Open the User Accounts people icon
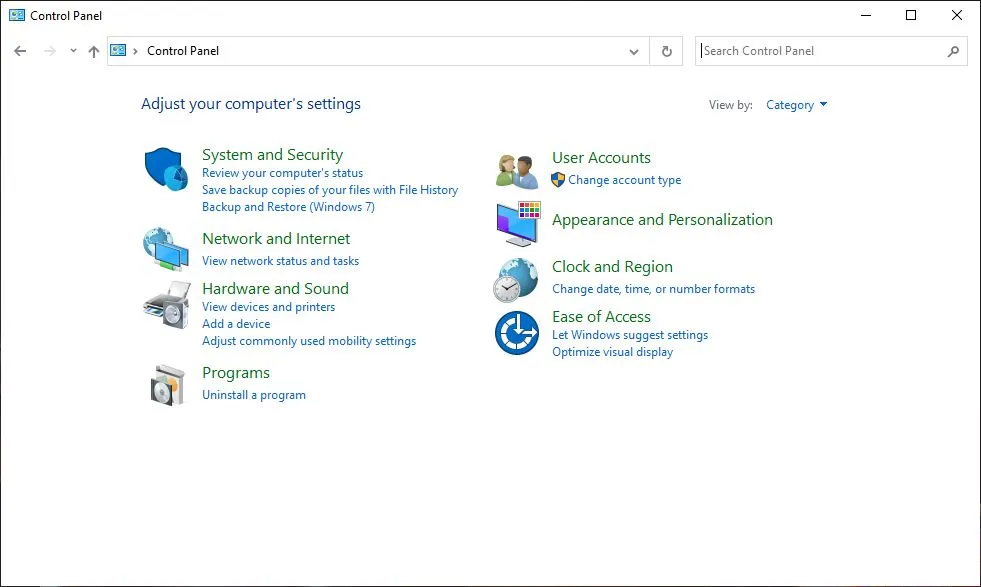Screen dimensions: 981x587 coord(517,170)
